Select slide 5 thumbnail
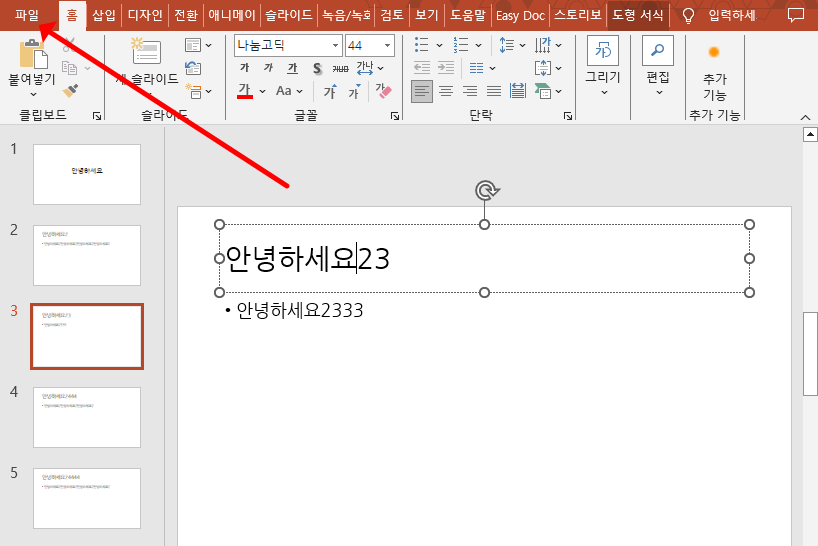Screen dimensions: 818x546 (x=87, y=498)
